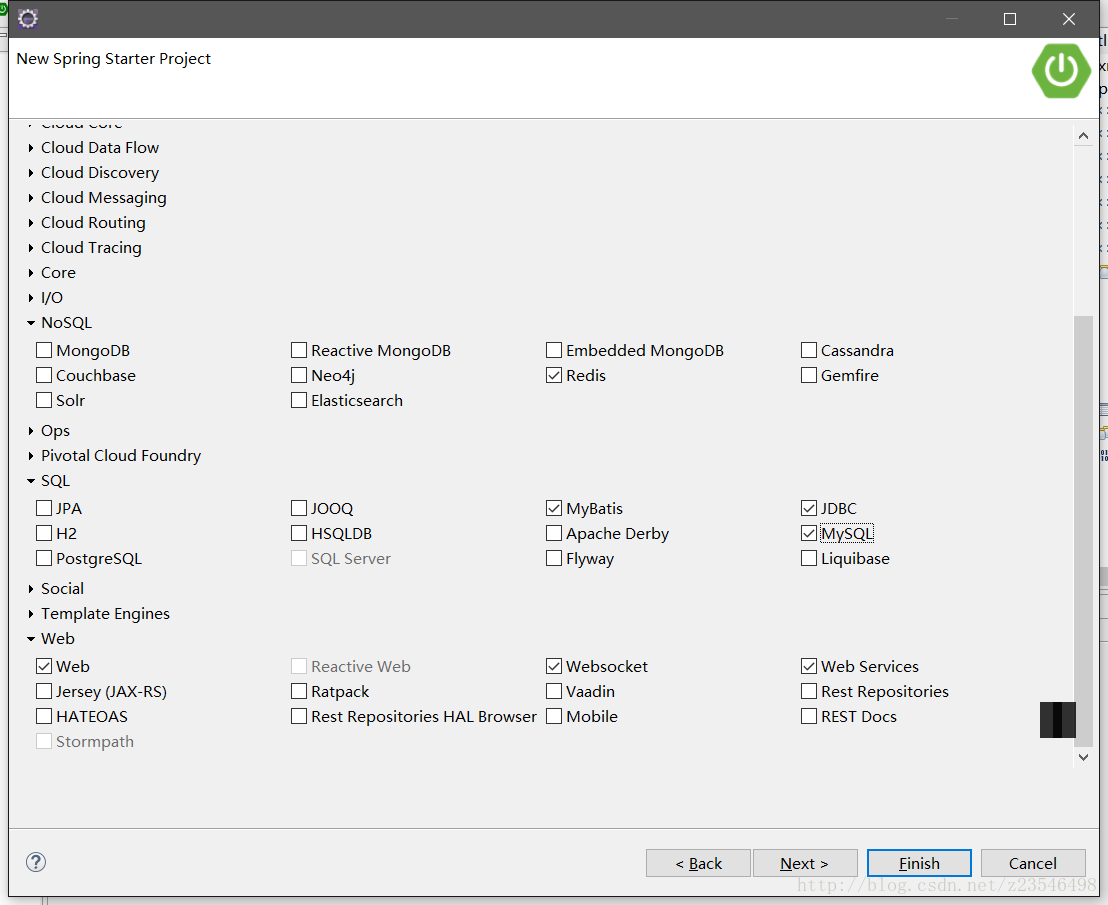Image resolution: width=1108 pixels, height=905 pixels.
Task: Select the Cassandra dependency
Action: pos(809,350)
